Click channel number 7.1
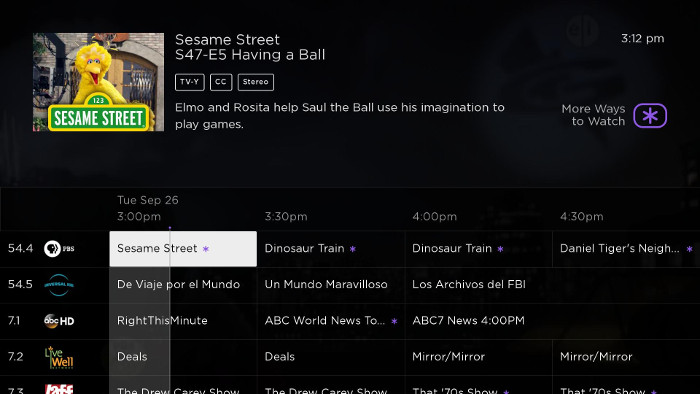The width and height of the screenshot is (700, 394). click(x=14, y=321)
